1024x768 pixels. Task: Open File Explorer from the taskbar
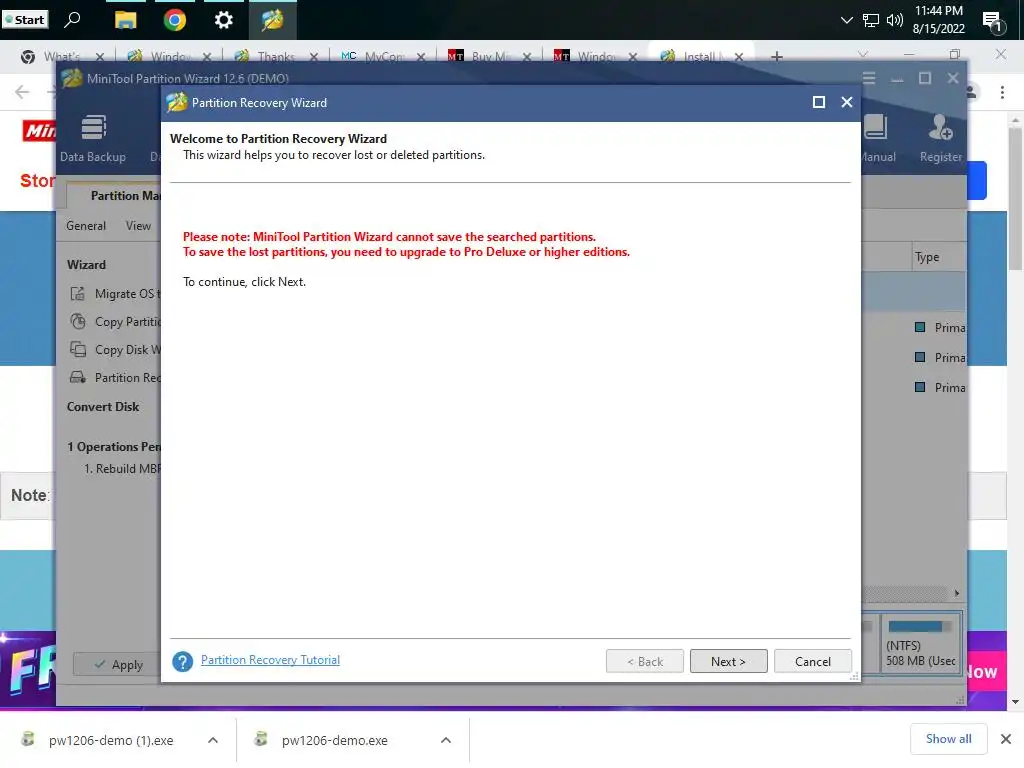tap(125, 20)
